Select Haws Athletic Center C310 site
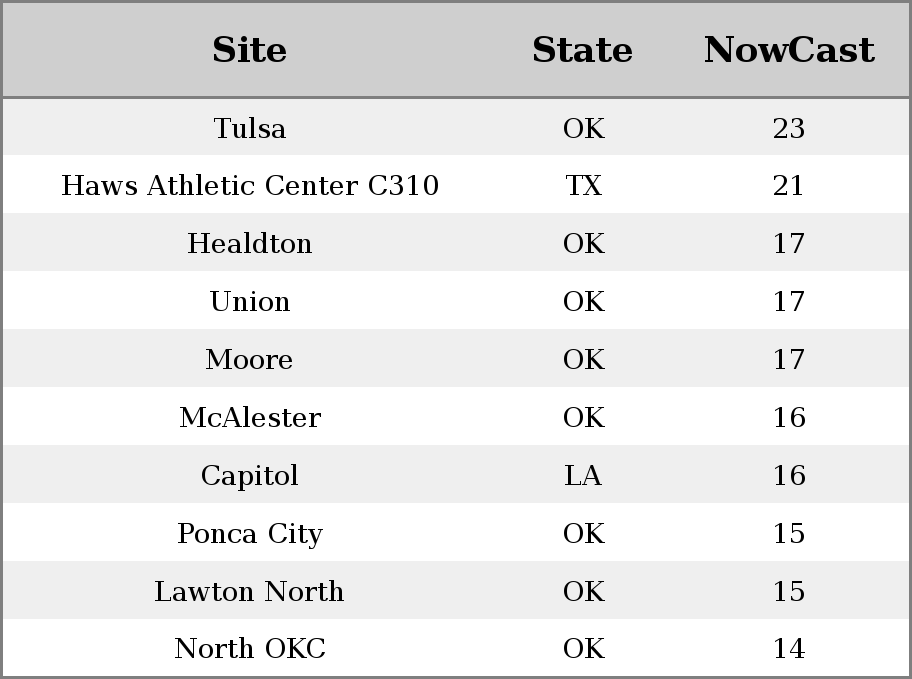The height and width of the screenshot is (679, 912). pos(250,185)
